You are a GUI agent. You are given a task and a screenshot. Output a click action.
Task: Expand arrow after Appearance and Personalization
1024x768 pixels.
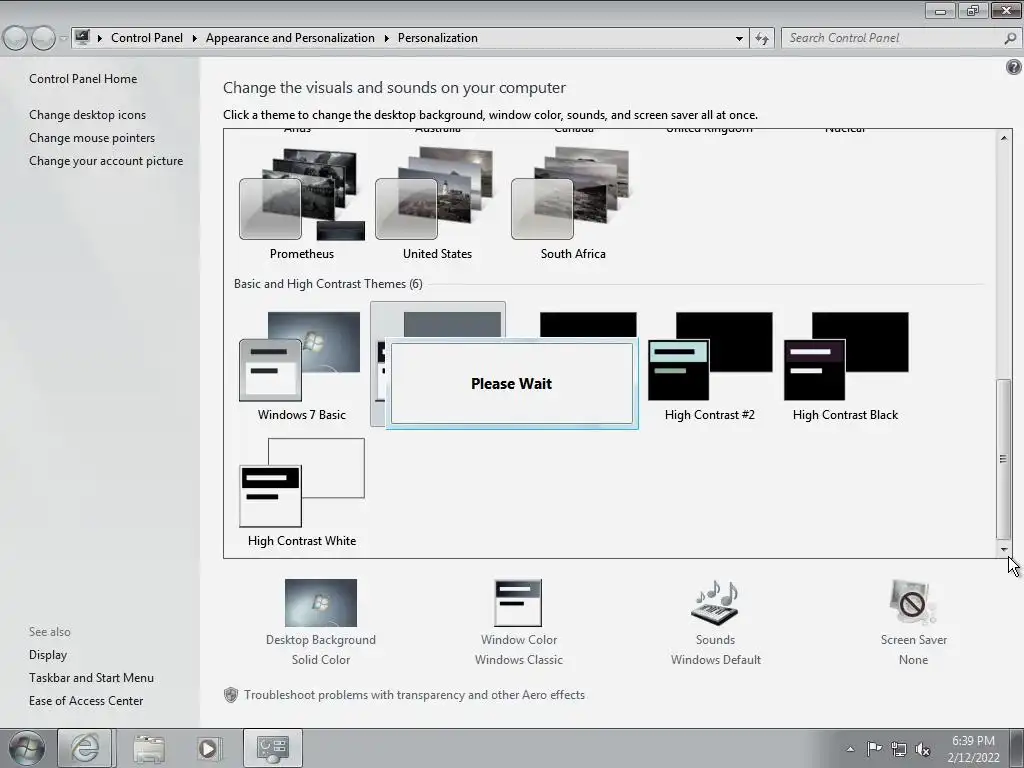coord(387,39)
